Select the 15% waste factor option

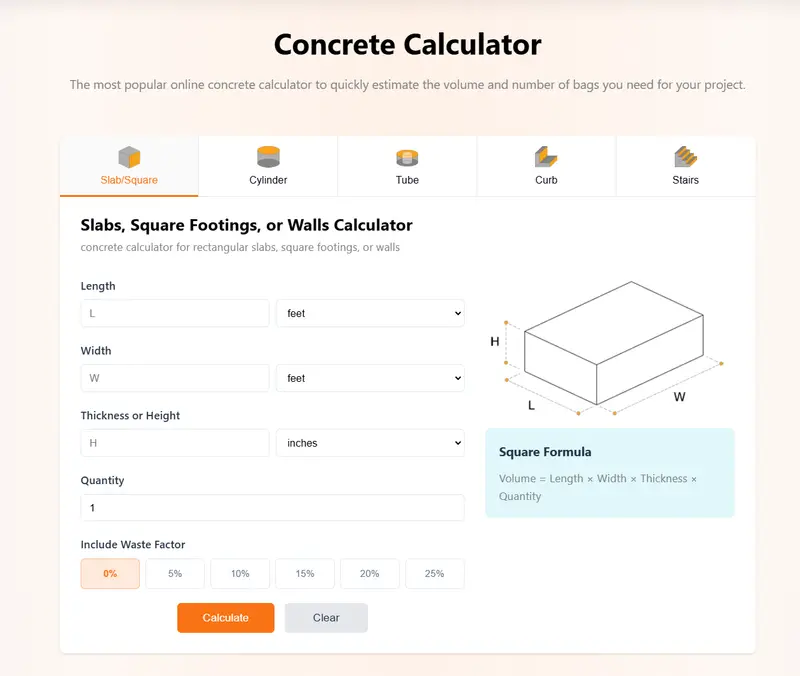click(305, 573)
